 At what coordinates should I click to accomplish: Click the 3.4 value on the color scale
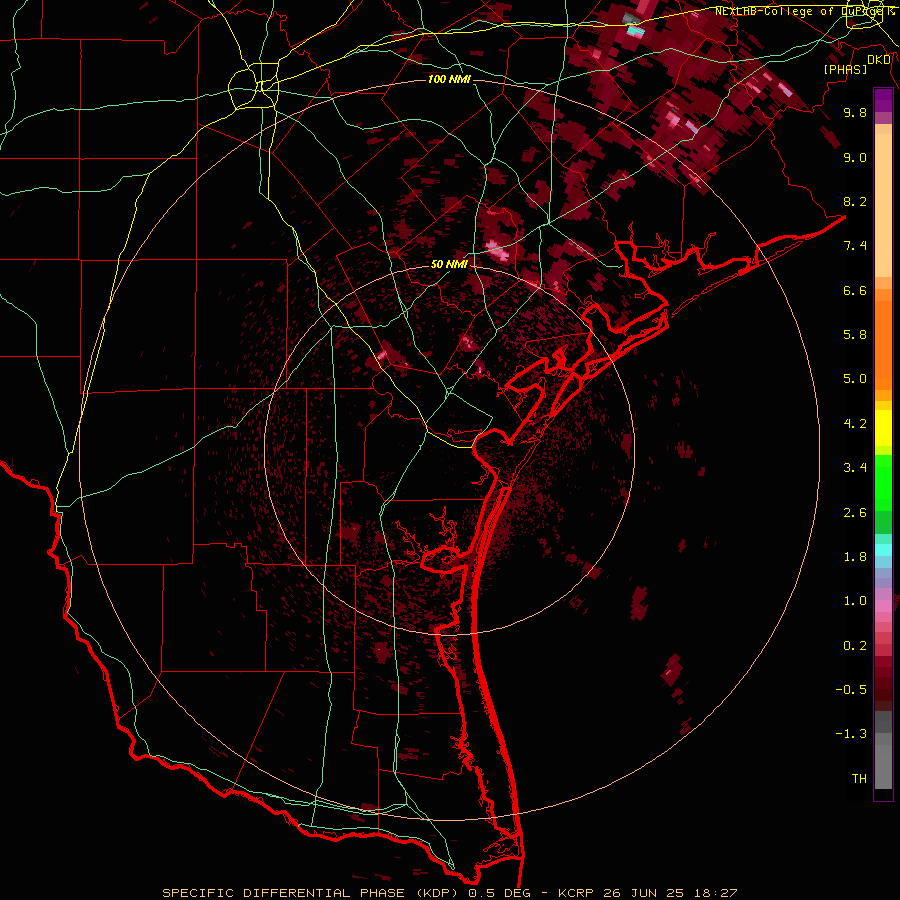855,468
